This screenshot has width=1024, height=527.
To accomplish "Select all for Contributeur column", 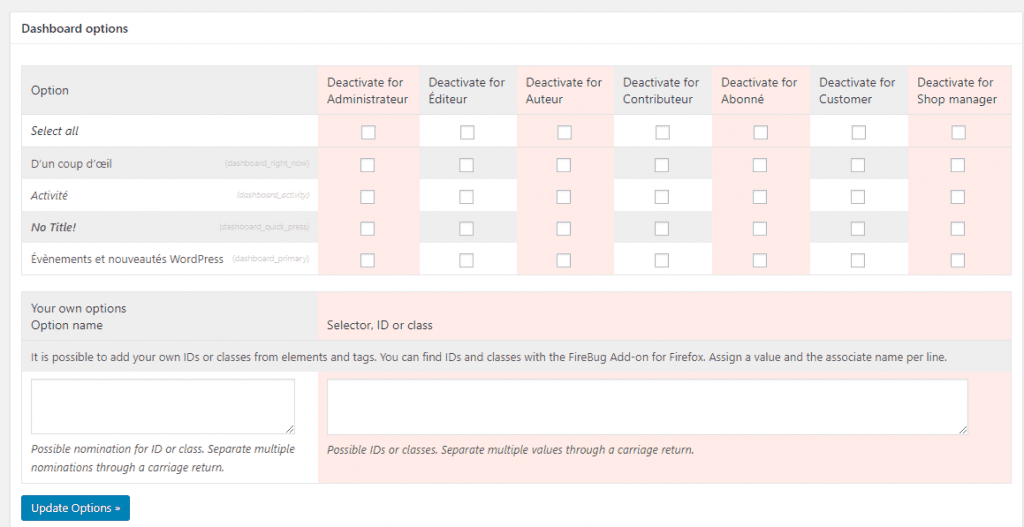I will 662,132.
